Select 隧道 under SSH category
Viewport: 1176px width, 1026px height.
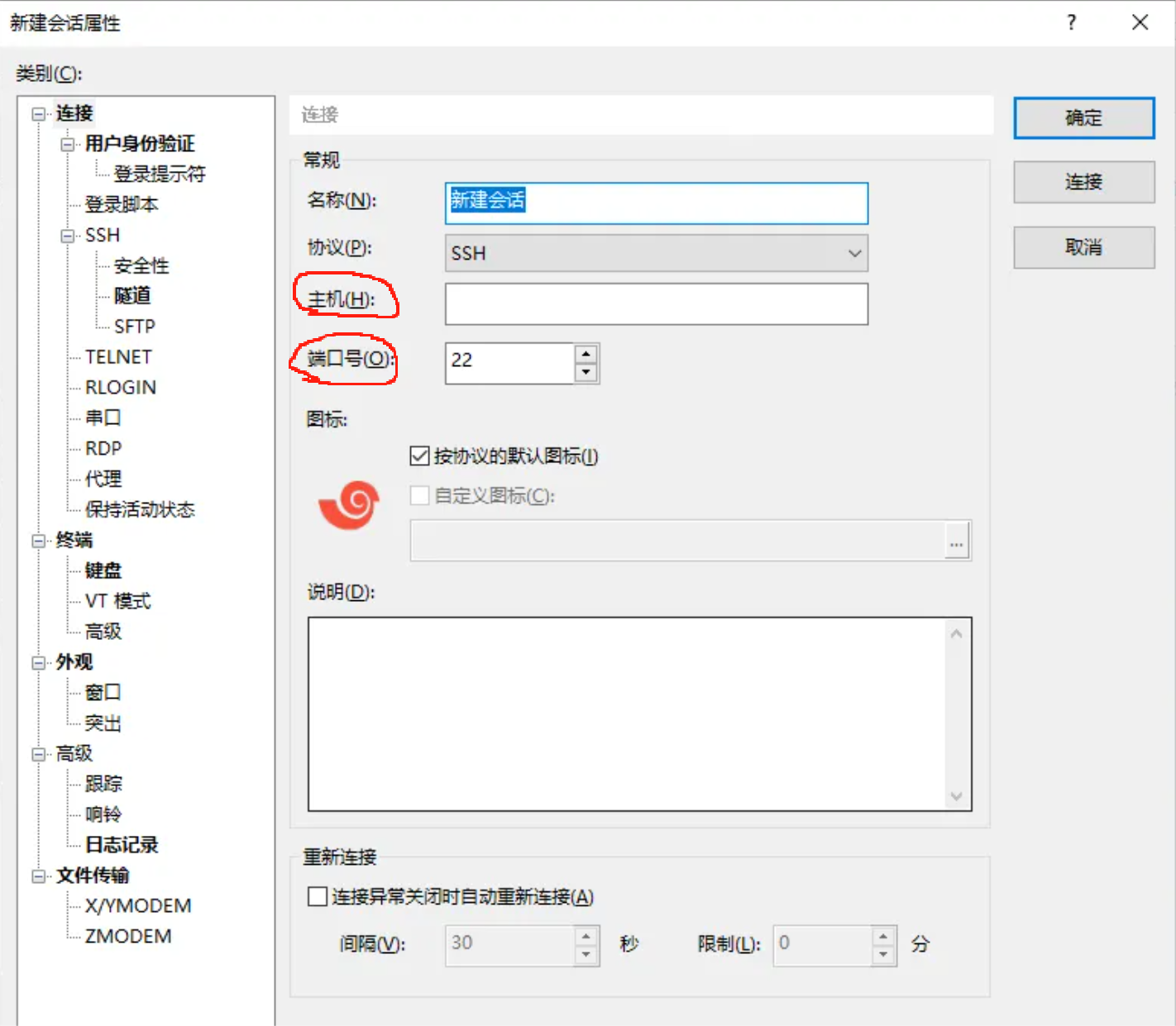(132, 296)
